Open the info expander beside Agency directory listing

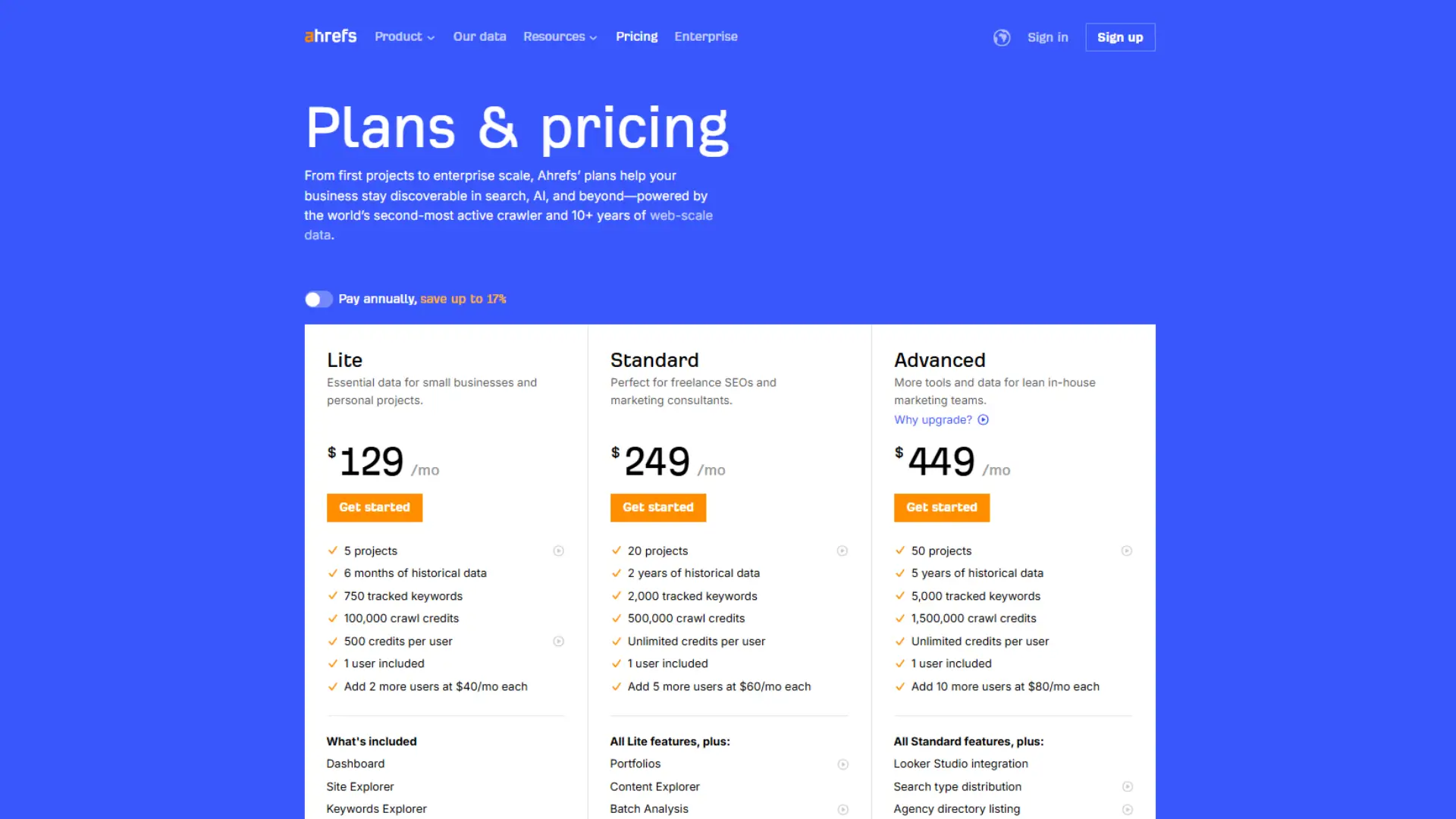point(1127,809)
